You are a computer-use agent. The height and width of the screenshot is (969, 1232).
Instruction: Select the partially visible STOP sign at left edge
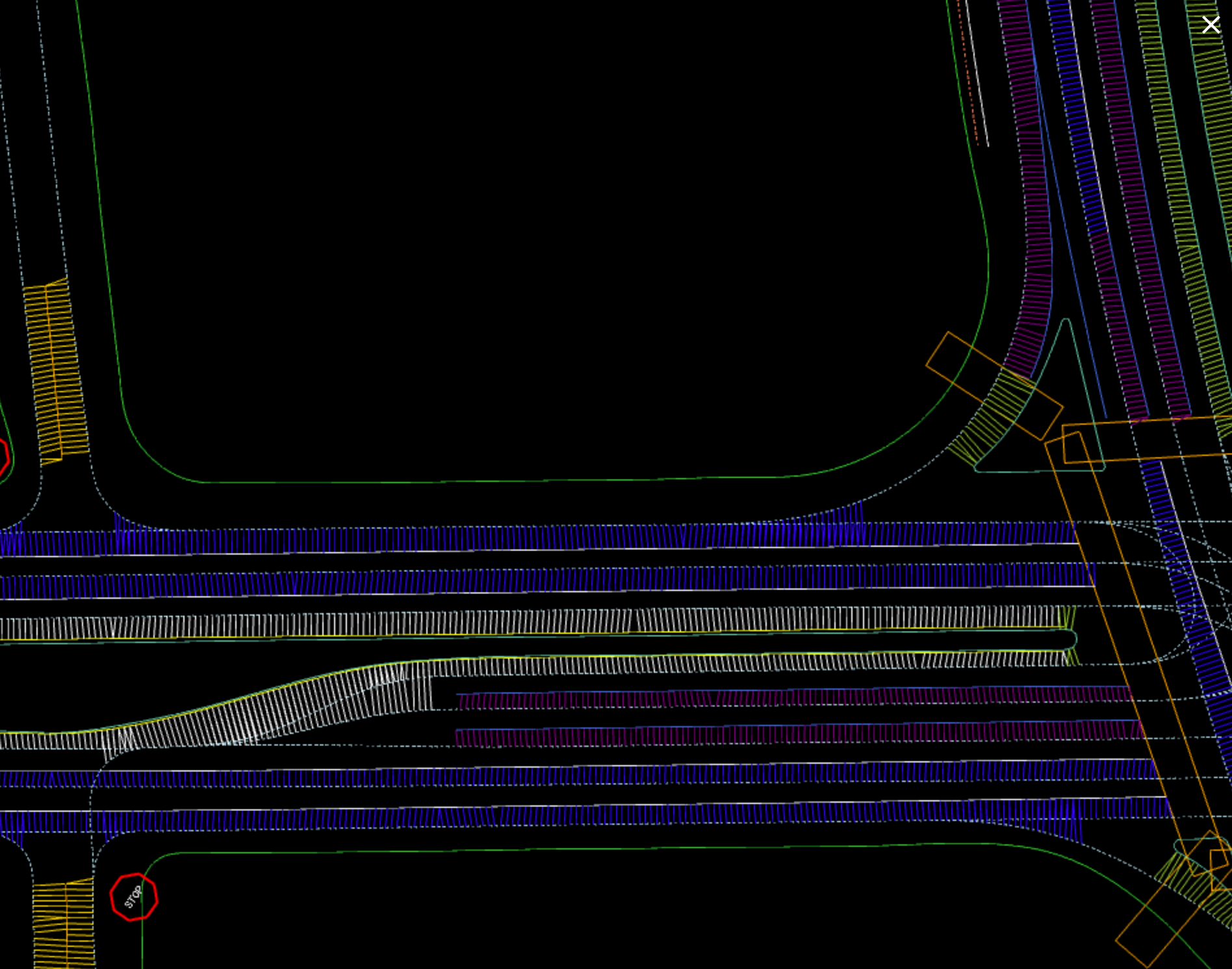(x=4, y=455)
